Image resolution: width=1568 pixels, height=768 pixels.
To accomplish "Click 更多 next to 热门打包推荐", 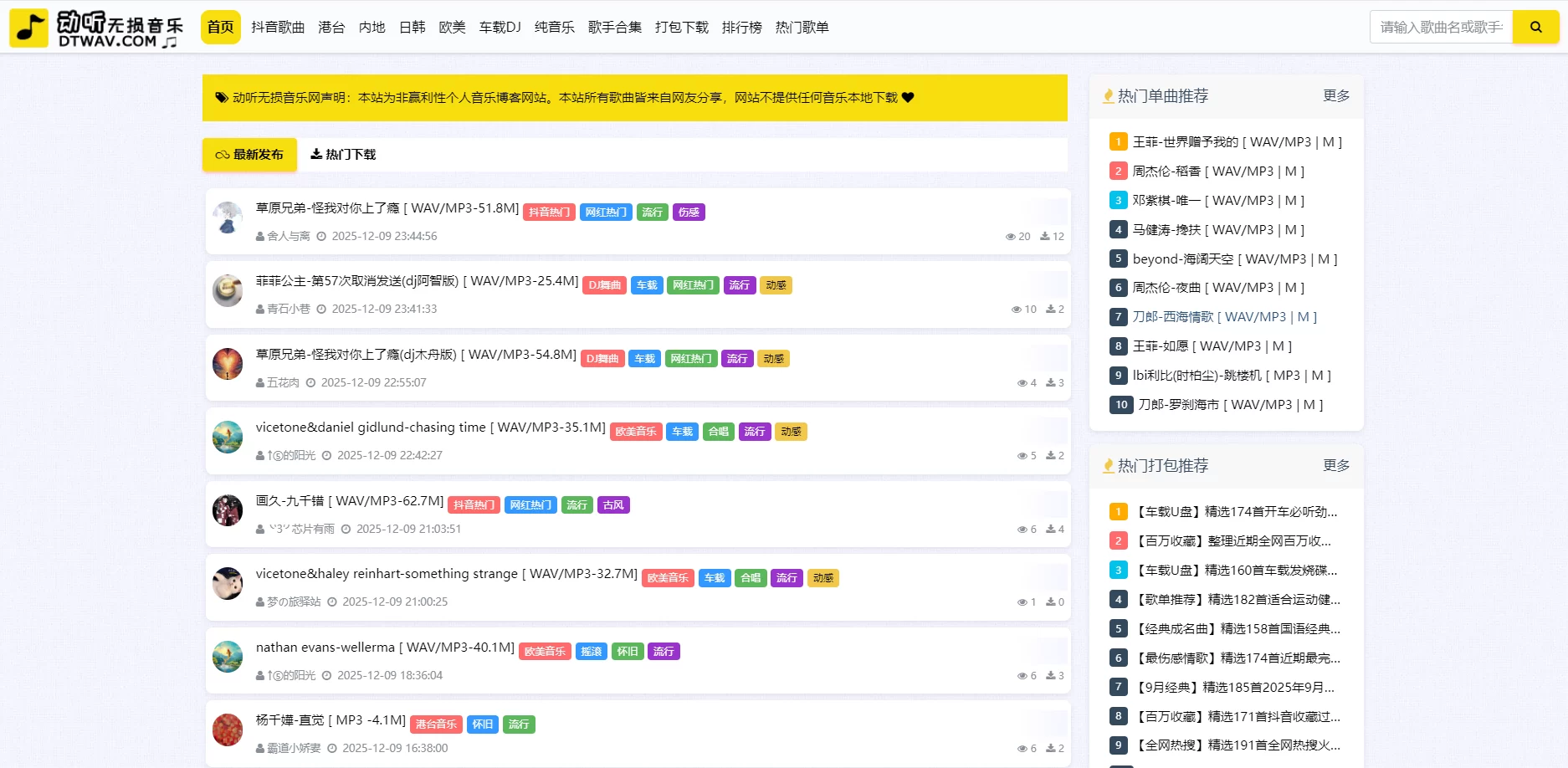I will point(1335,466).
